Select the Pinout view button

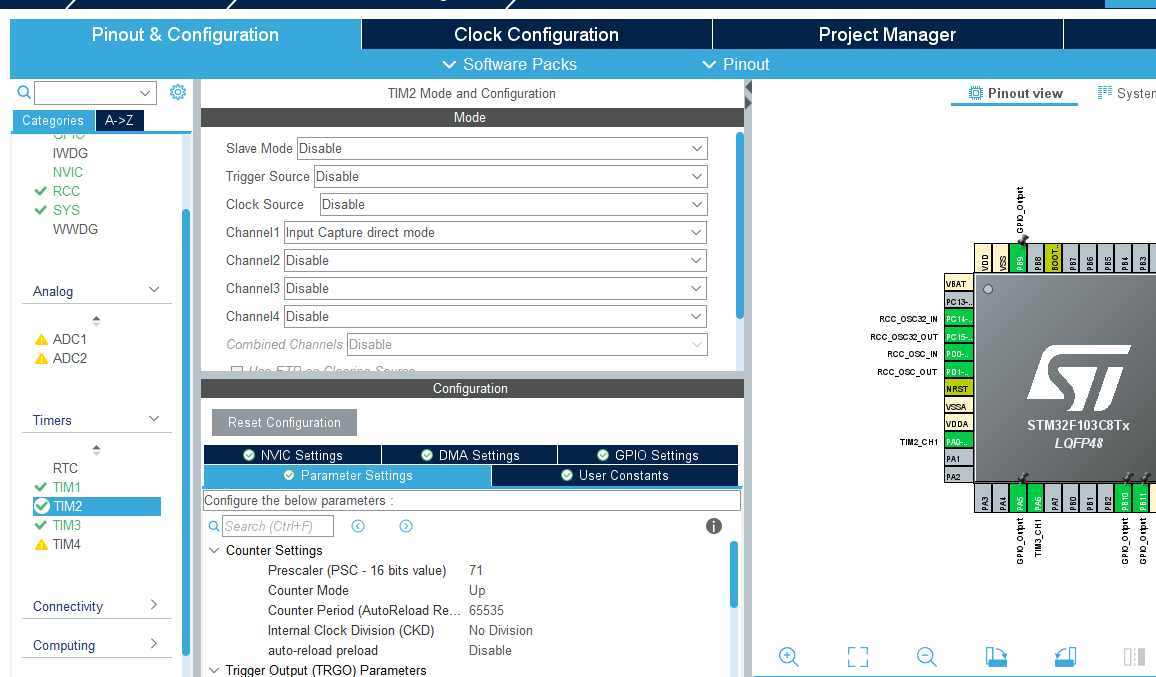click(x=1014, y=94)
